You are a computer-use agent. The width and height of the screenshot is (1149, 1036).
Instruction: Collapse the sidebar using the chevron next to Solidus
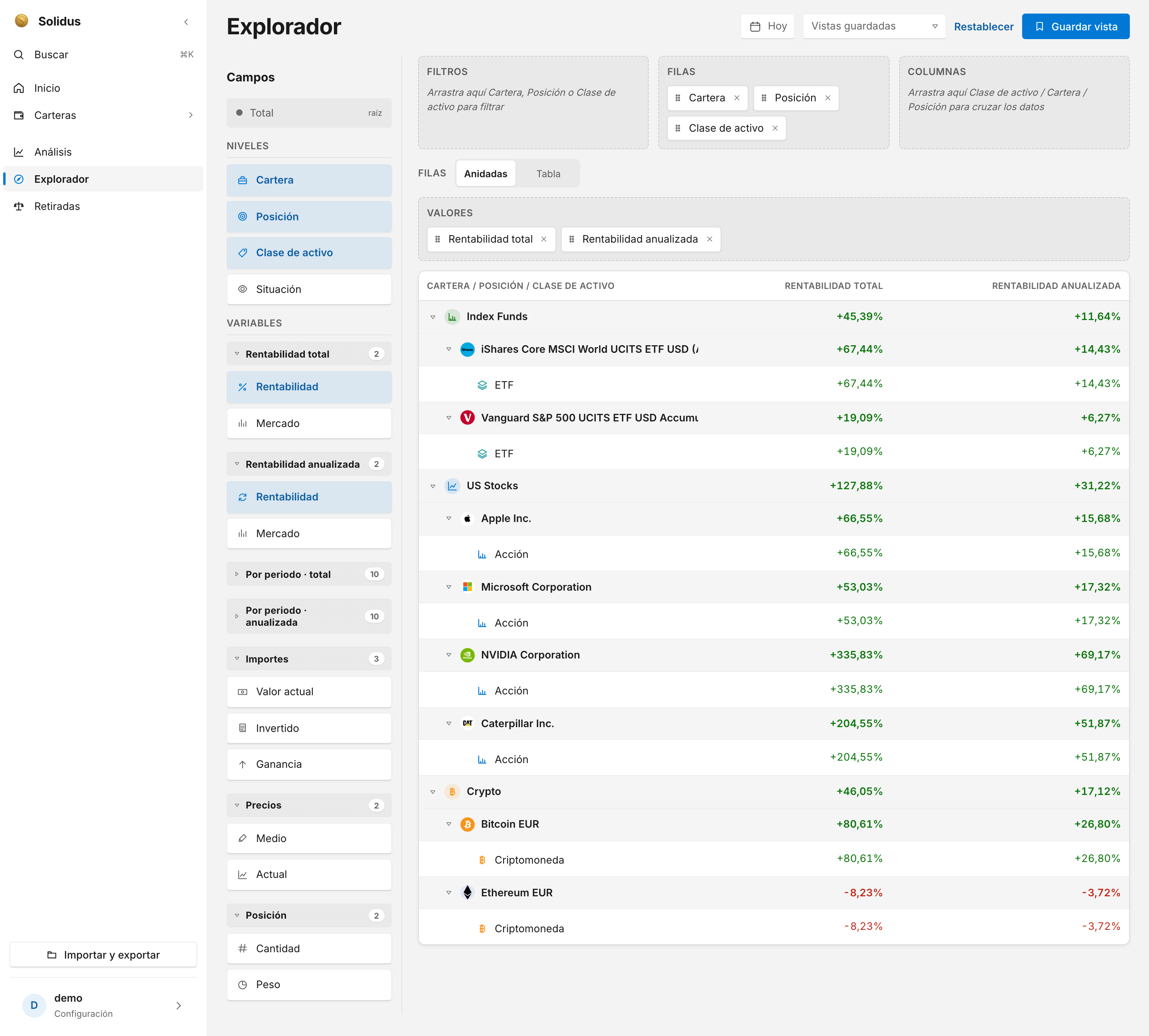[186, 22]
